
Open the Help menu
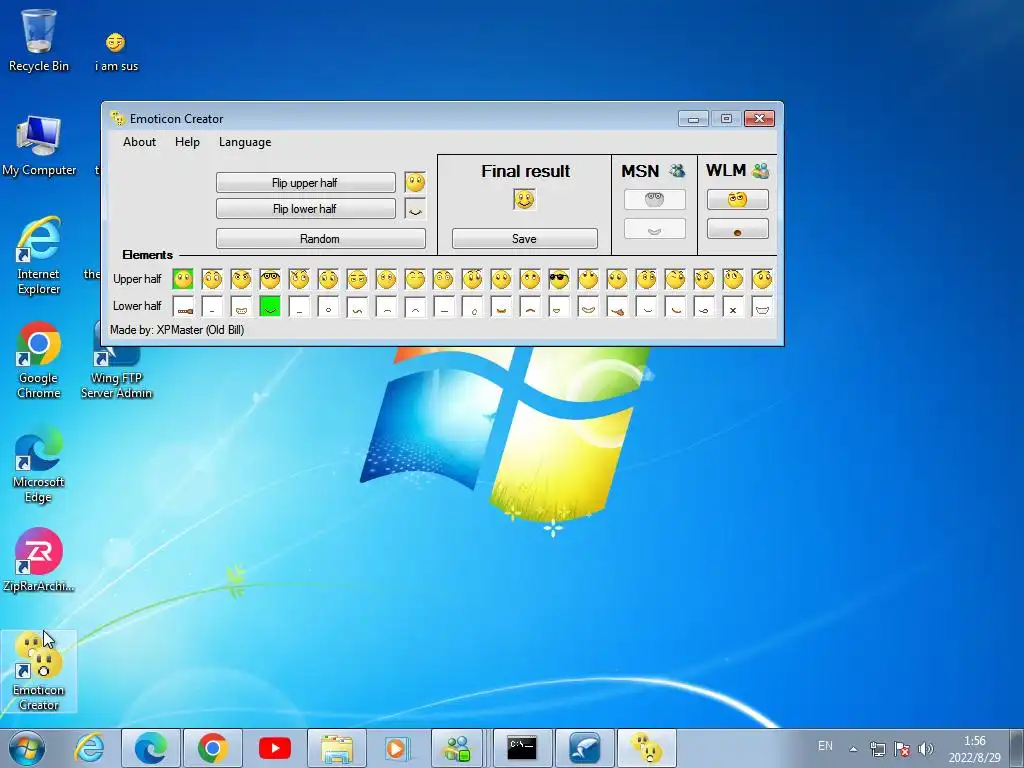187,142
